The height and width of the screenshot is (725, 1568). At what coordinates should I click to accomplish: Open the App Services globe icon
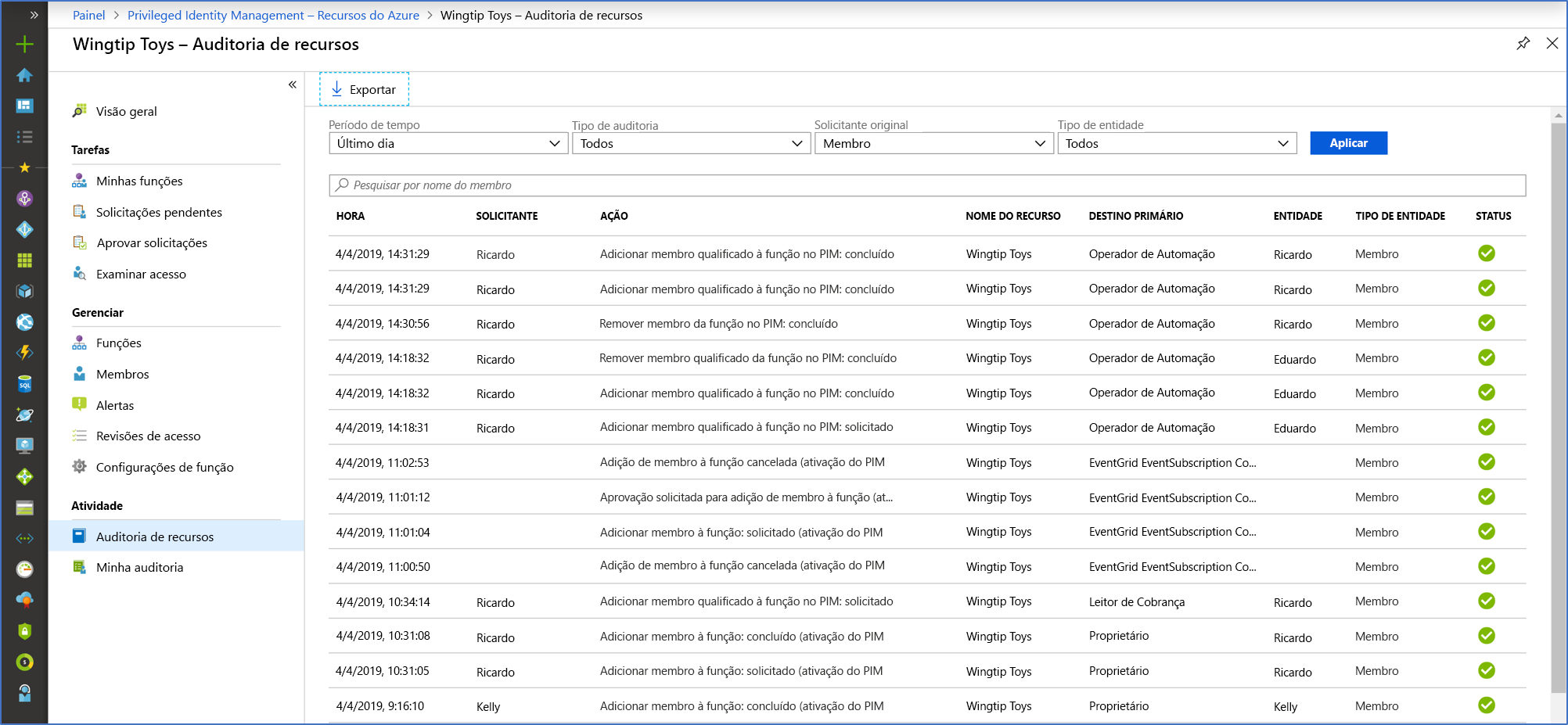tap(25, 322)
